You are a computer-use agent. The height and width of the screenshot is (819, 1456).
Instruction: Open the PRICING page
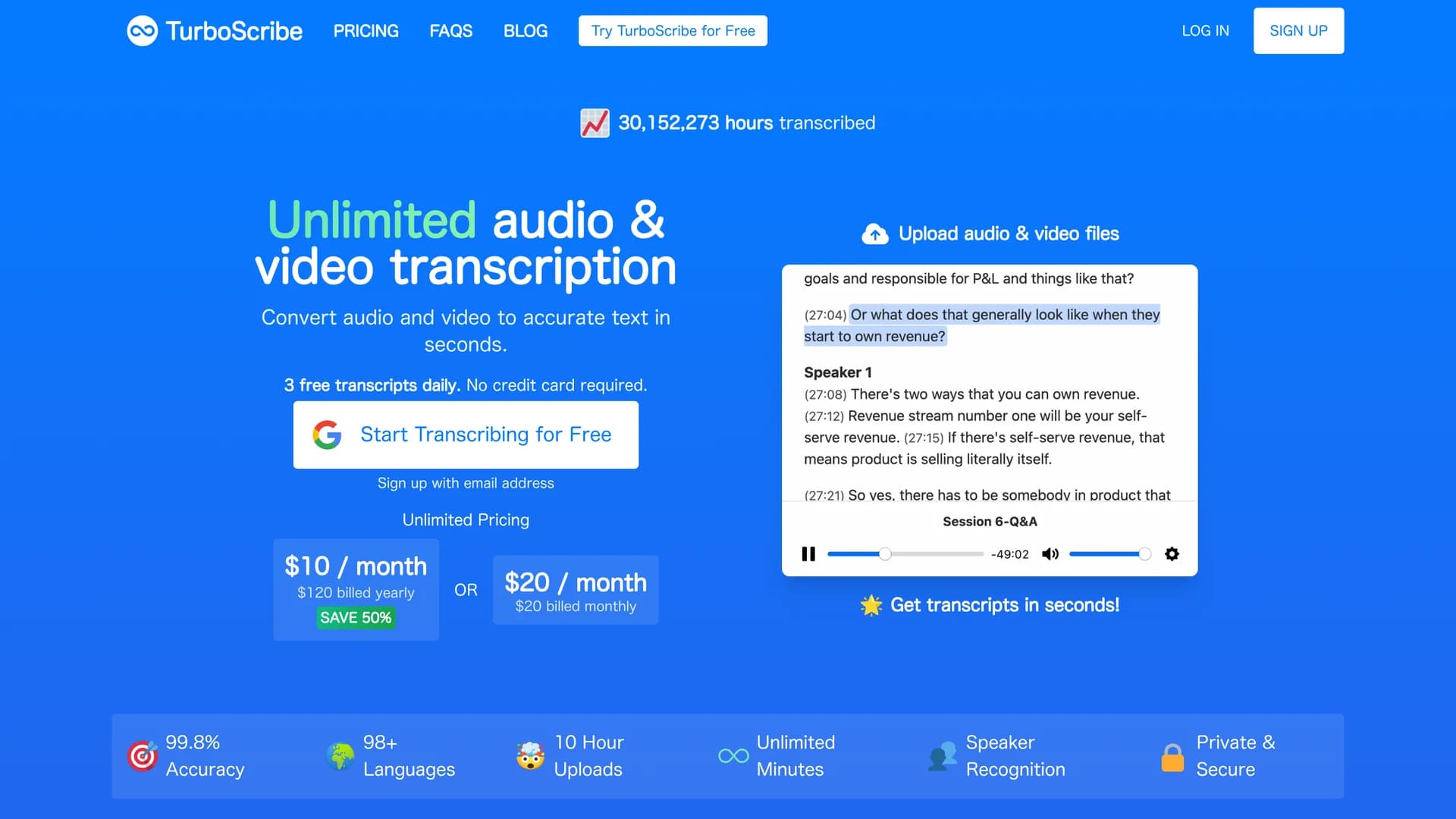[366, 31]
